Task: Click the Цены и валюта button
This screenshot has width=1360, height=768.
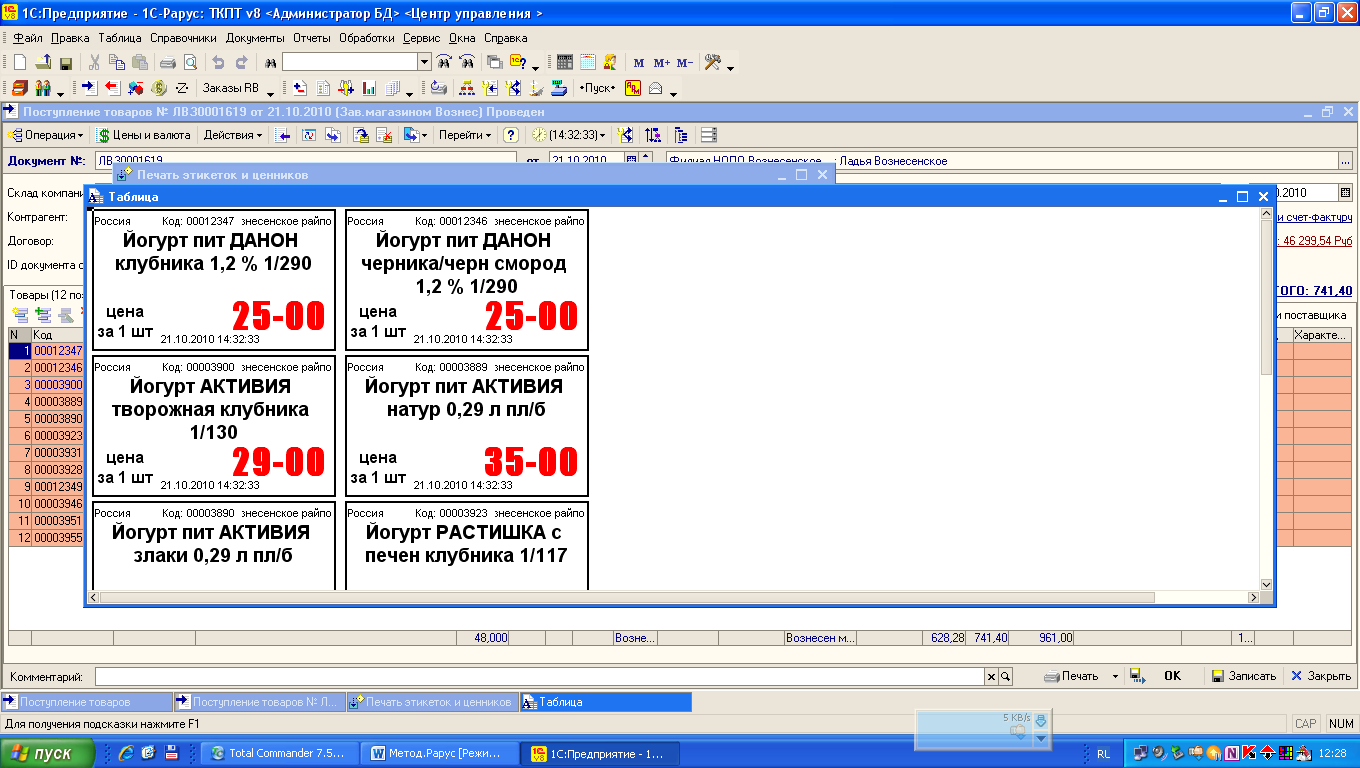Action: click(143, 135)
